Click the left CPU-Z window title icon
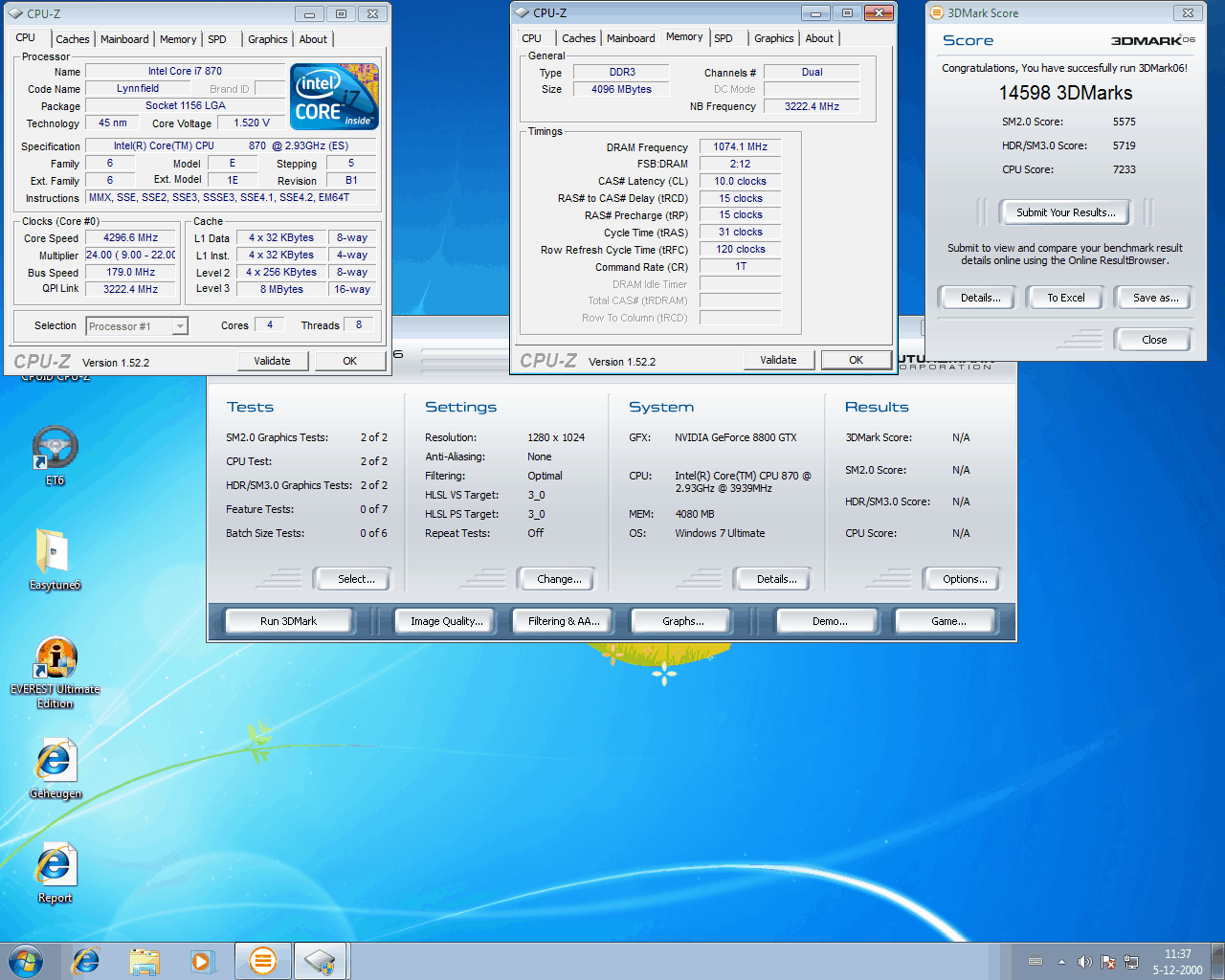 [x=16, y=13]
